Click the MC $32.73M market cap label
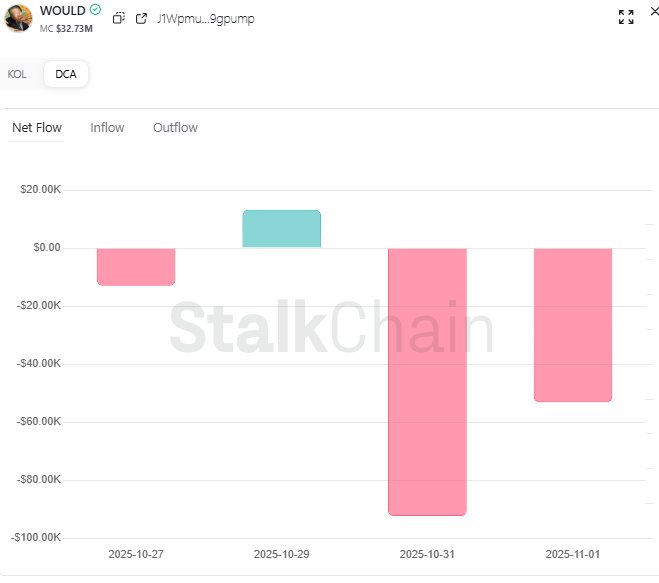Screen dimensions: 659x583 point(66,28)
